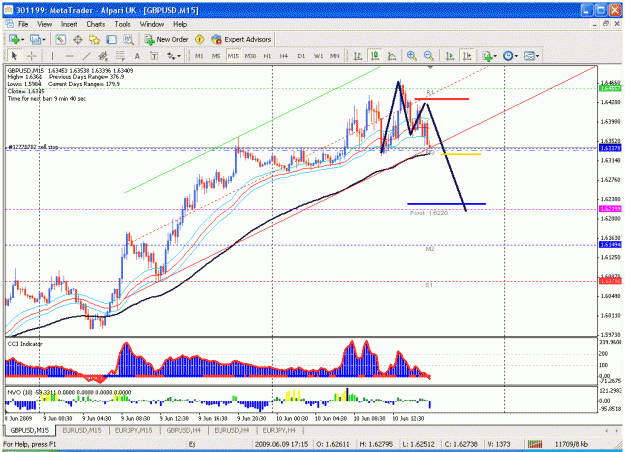Select the Horizontal Line drawing tool

pyautogui.click(x=69, y=56)
